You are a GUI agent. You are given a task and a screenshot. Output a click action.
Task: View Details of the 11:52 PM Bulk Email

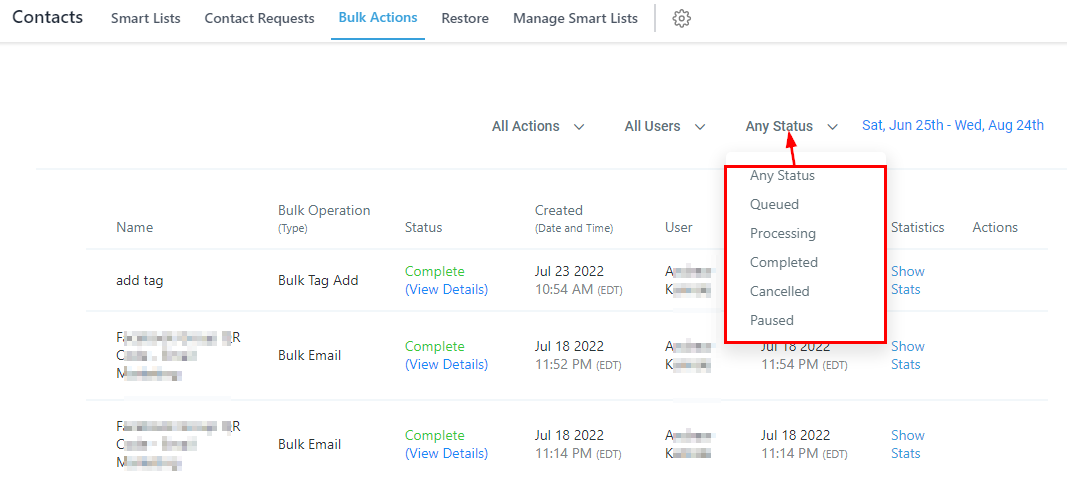[446, 364]
